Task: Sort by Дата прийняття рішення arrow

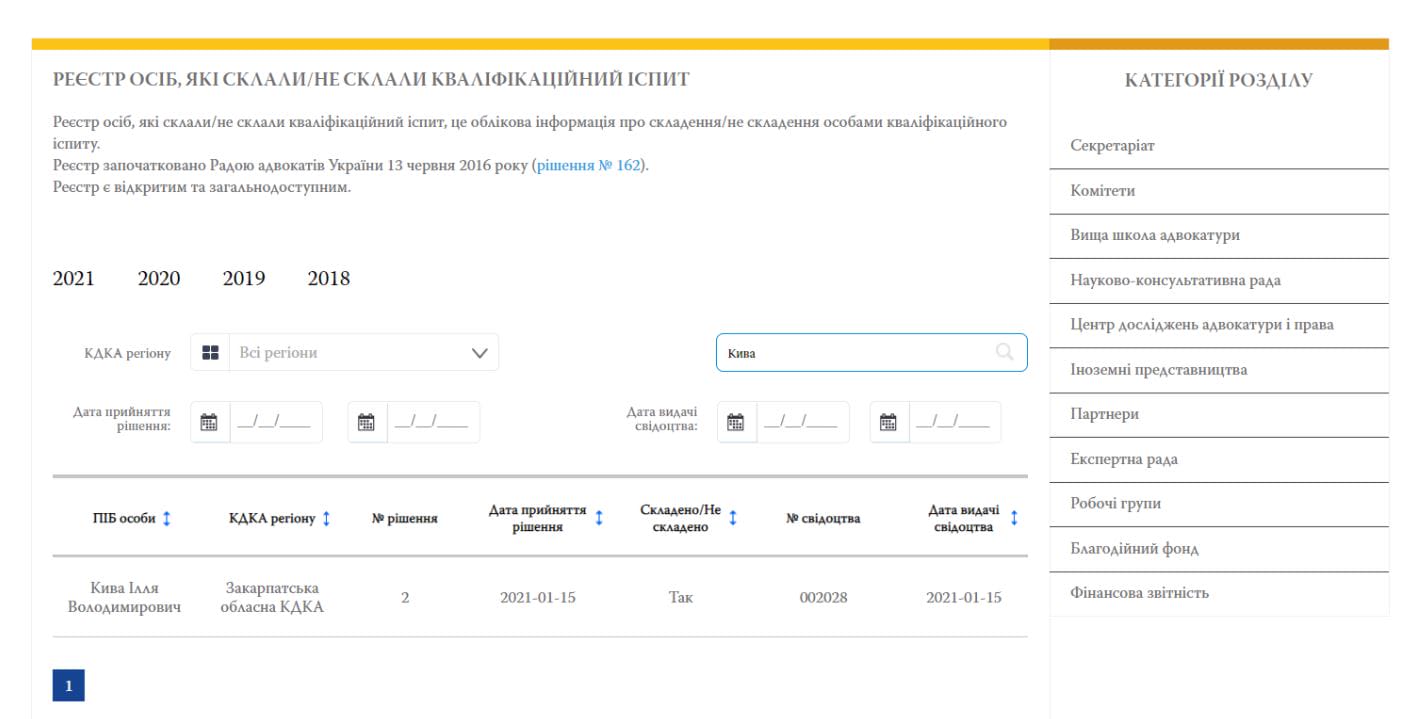Action: coord(599,518)
